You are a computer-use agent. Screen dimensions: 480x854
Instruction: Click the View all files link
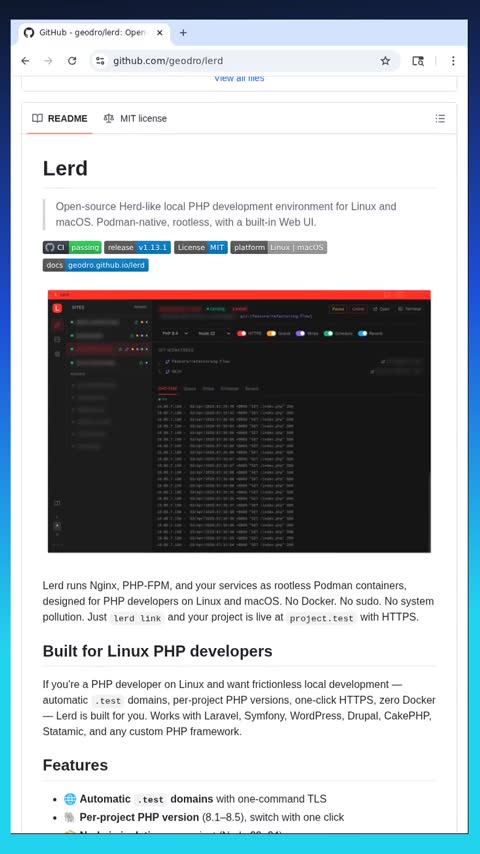coord(239,78)
